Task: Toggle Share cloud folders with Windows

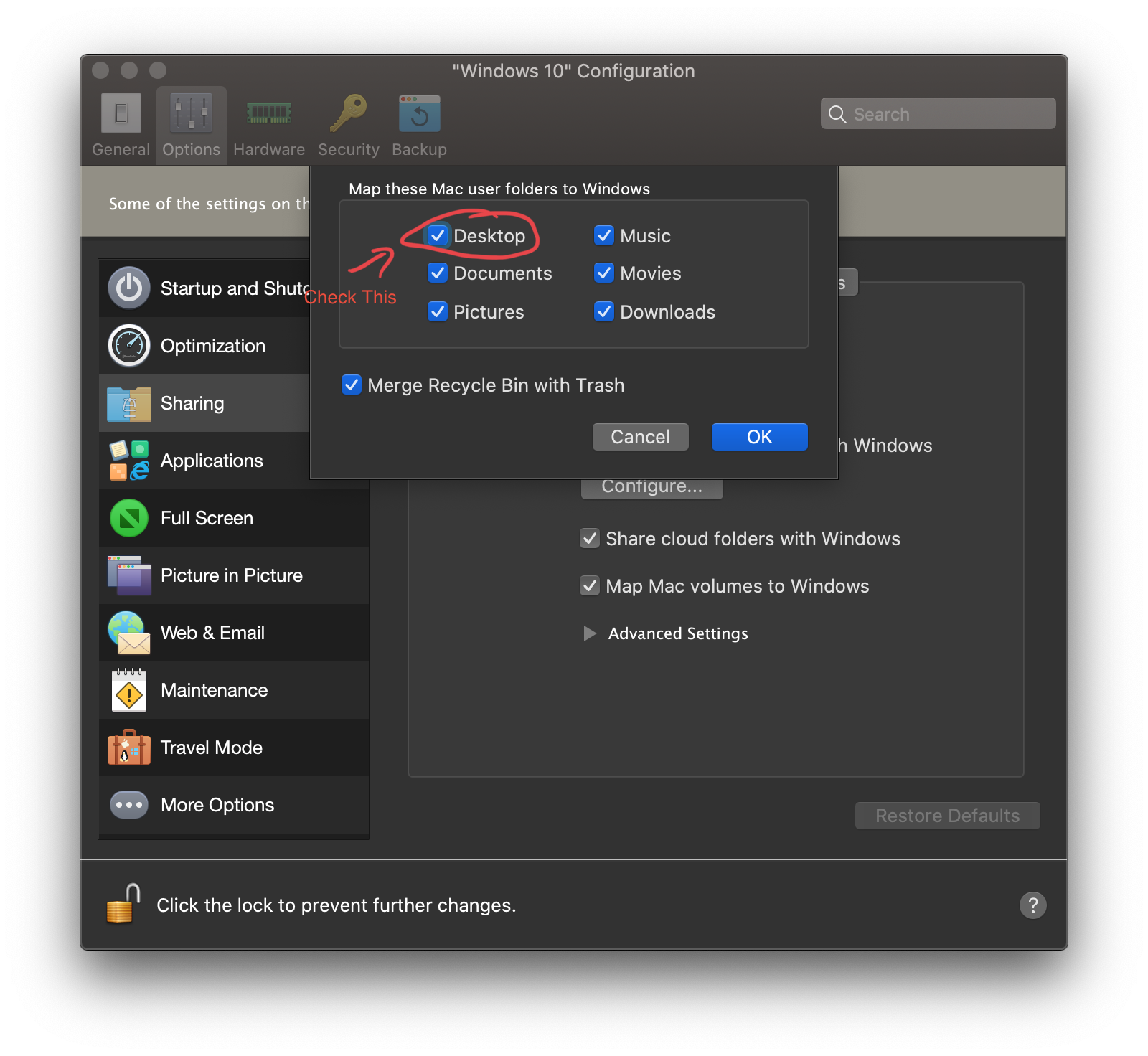Action: (590, 538)
